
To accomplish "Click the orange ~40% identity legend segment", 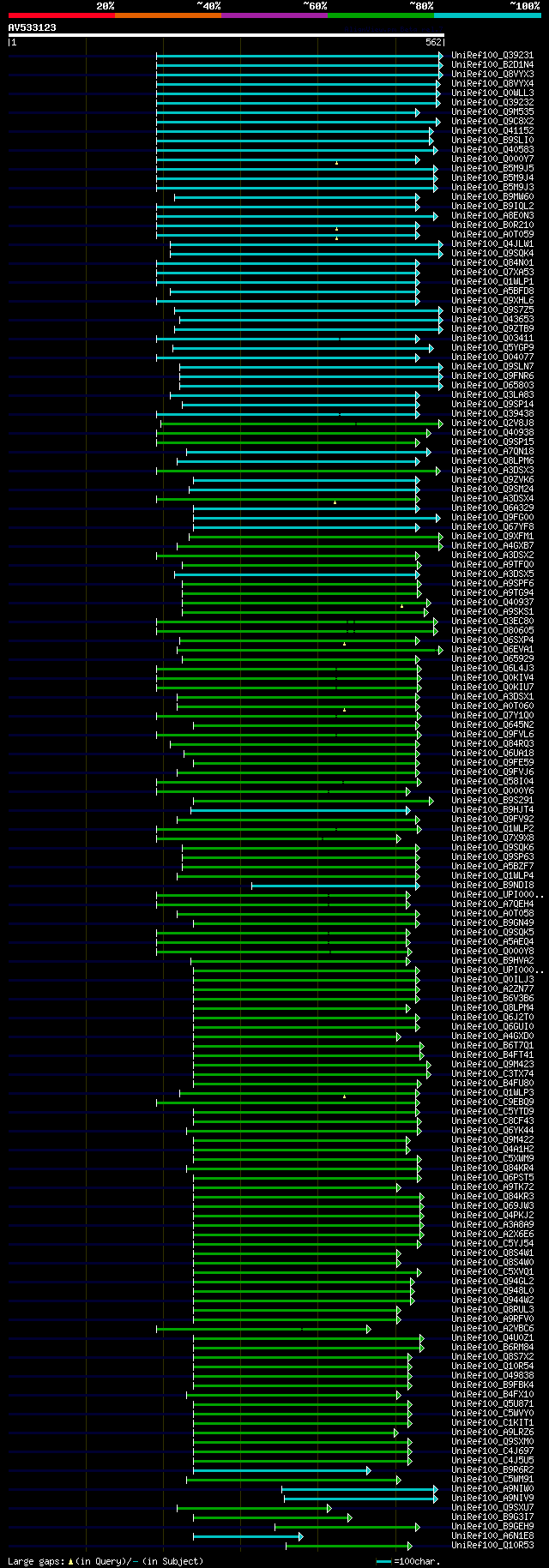I will pyautogui.click(x=167, y=15).
